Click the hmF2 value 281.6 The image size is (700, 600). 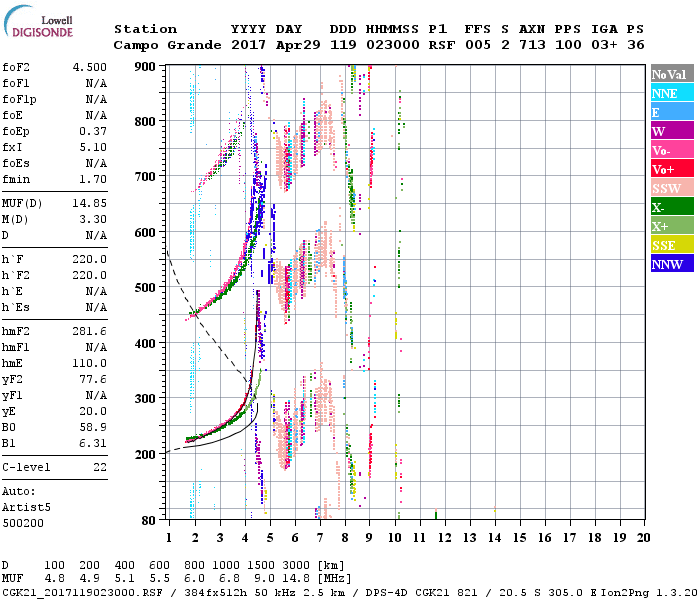coord(90,331)
